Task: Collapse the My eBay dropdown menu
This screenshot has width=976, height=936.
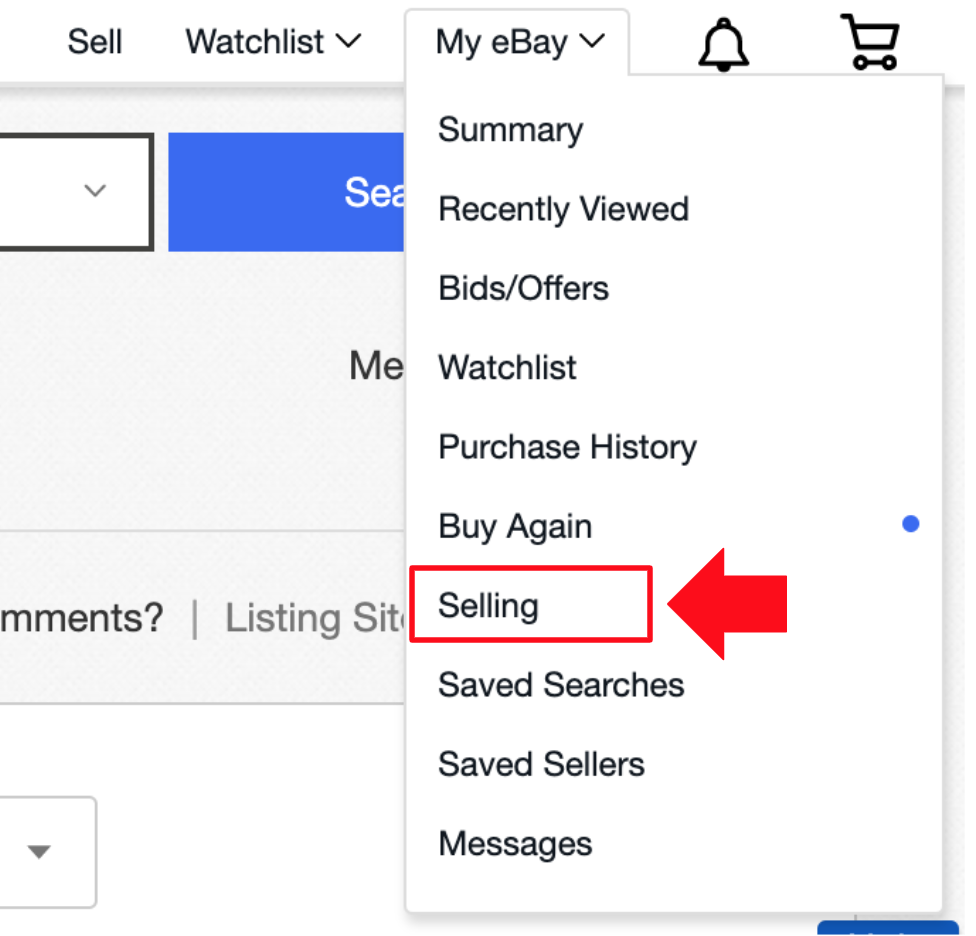Action: [520, 42]
